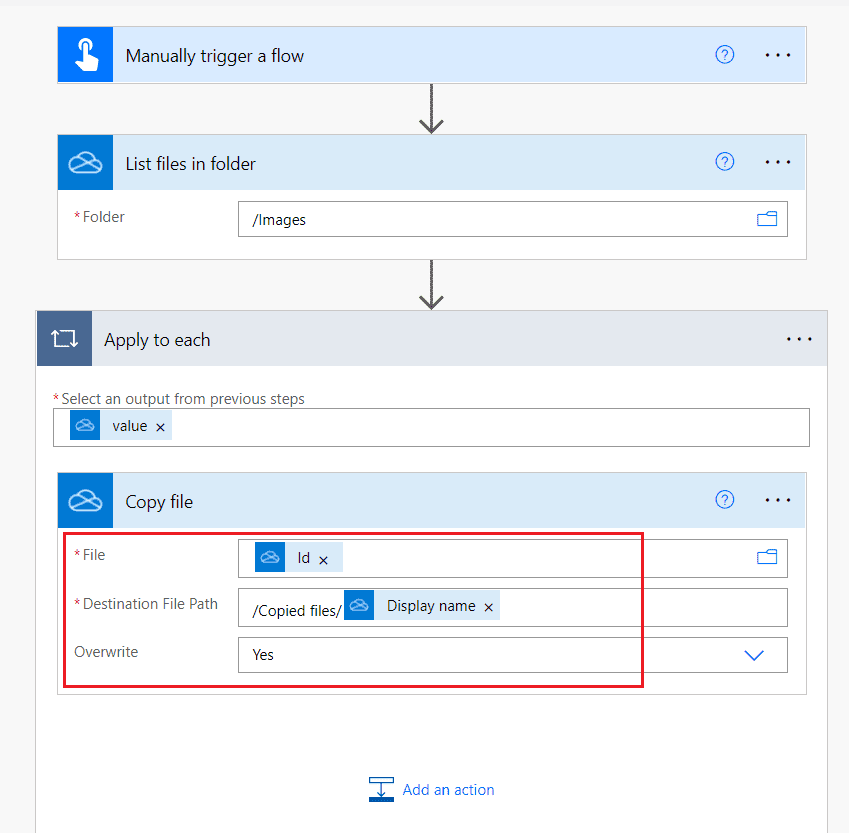
Task: Click the Id dynamic content token
Action: [x=298, y=557]
